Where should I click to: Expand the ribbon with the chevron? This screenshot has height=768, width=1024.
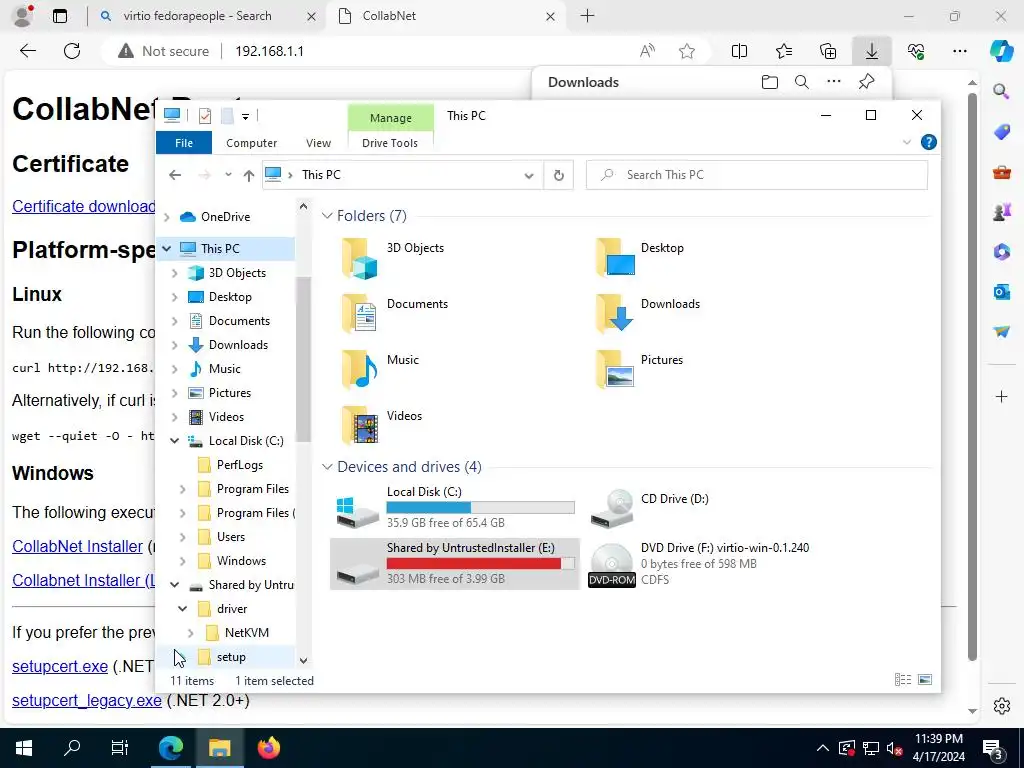coord(906,142)
